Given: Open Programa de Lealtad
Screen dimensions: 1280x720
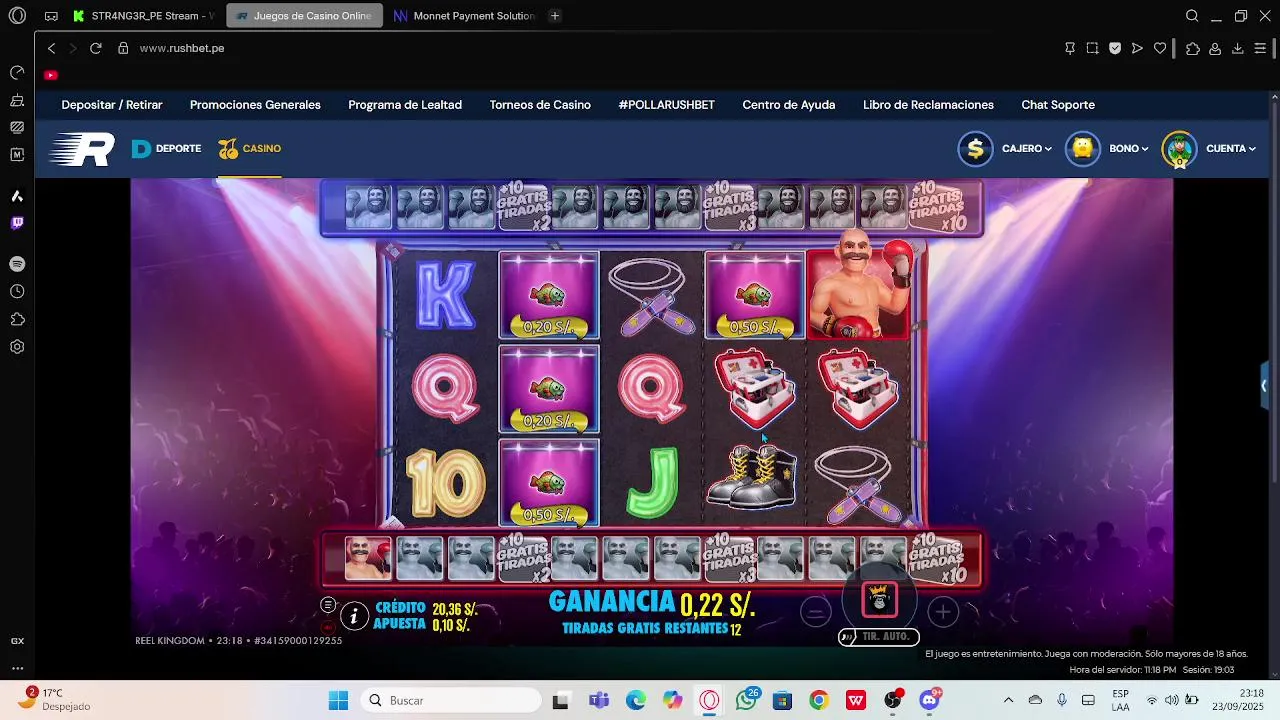Looking at the screenshot, I should tap(405, 105).
